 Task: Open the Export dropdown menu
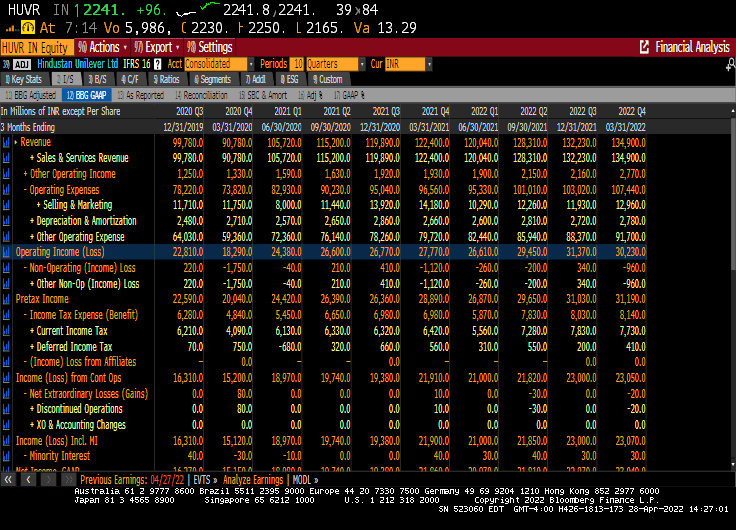157,47
